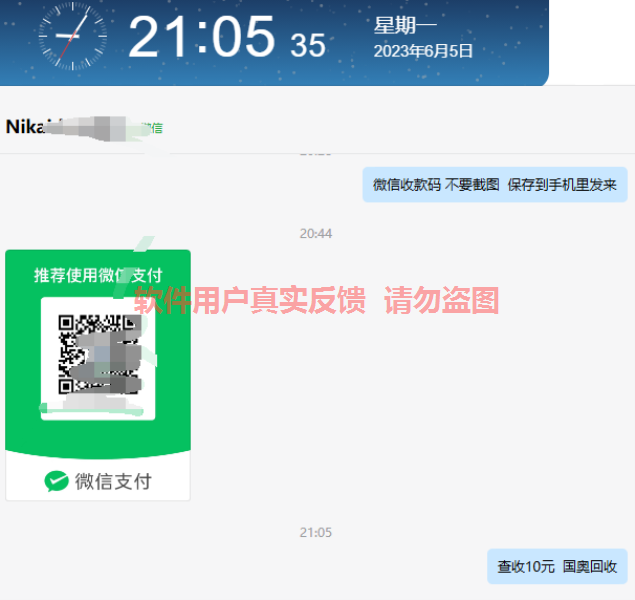The width and height of the screenshot is (635, 600).
Task: Click the 请勿盗图 watermark text
Action: click(x=441, y=300)
